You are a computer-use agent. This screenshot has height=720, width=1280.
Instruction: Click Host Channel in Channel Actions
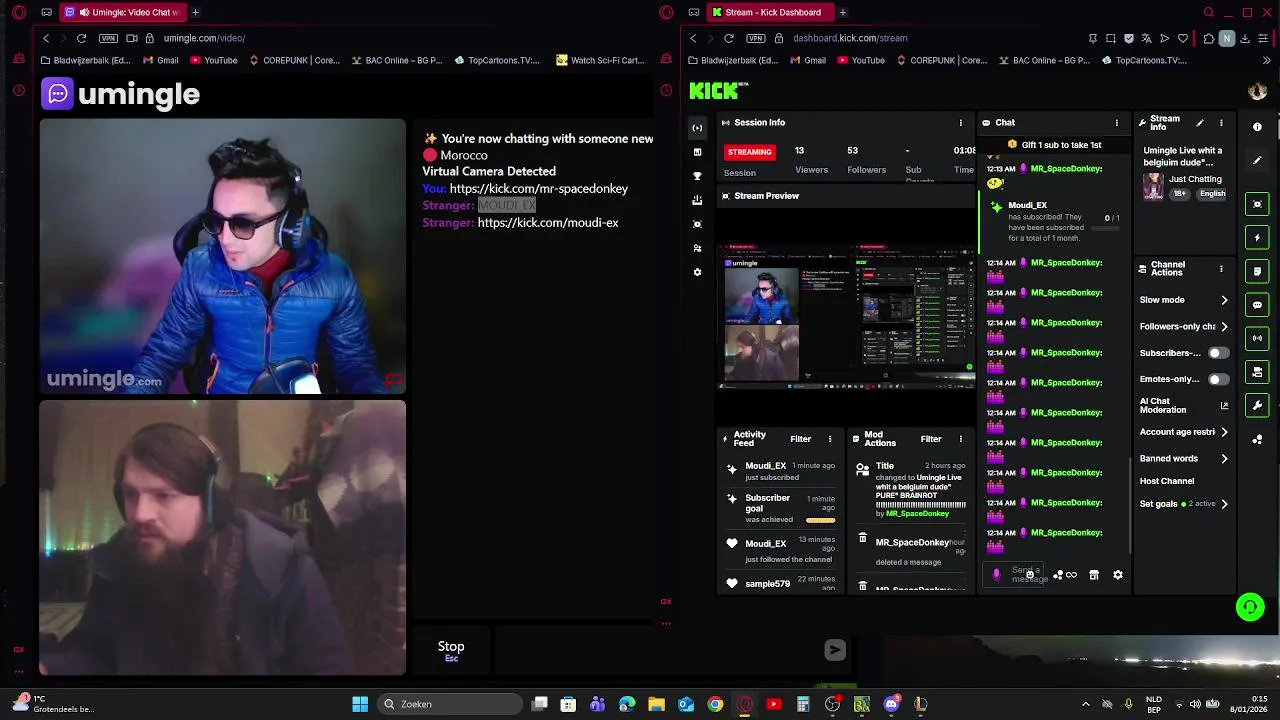(1167, 481)
